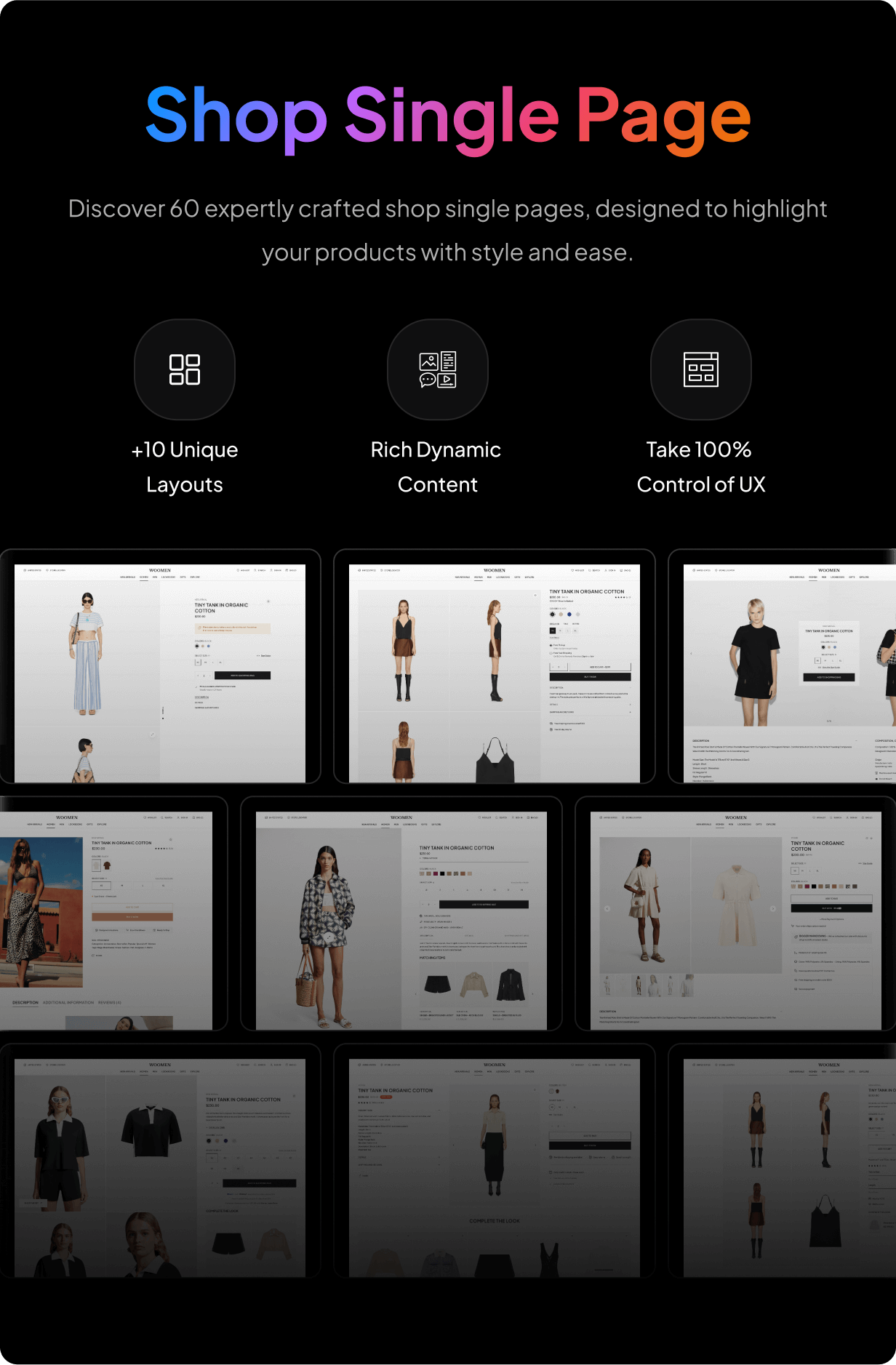
Task: Choose blue color swatch in brown skirt layout
Action: 569,615
